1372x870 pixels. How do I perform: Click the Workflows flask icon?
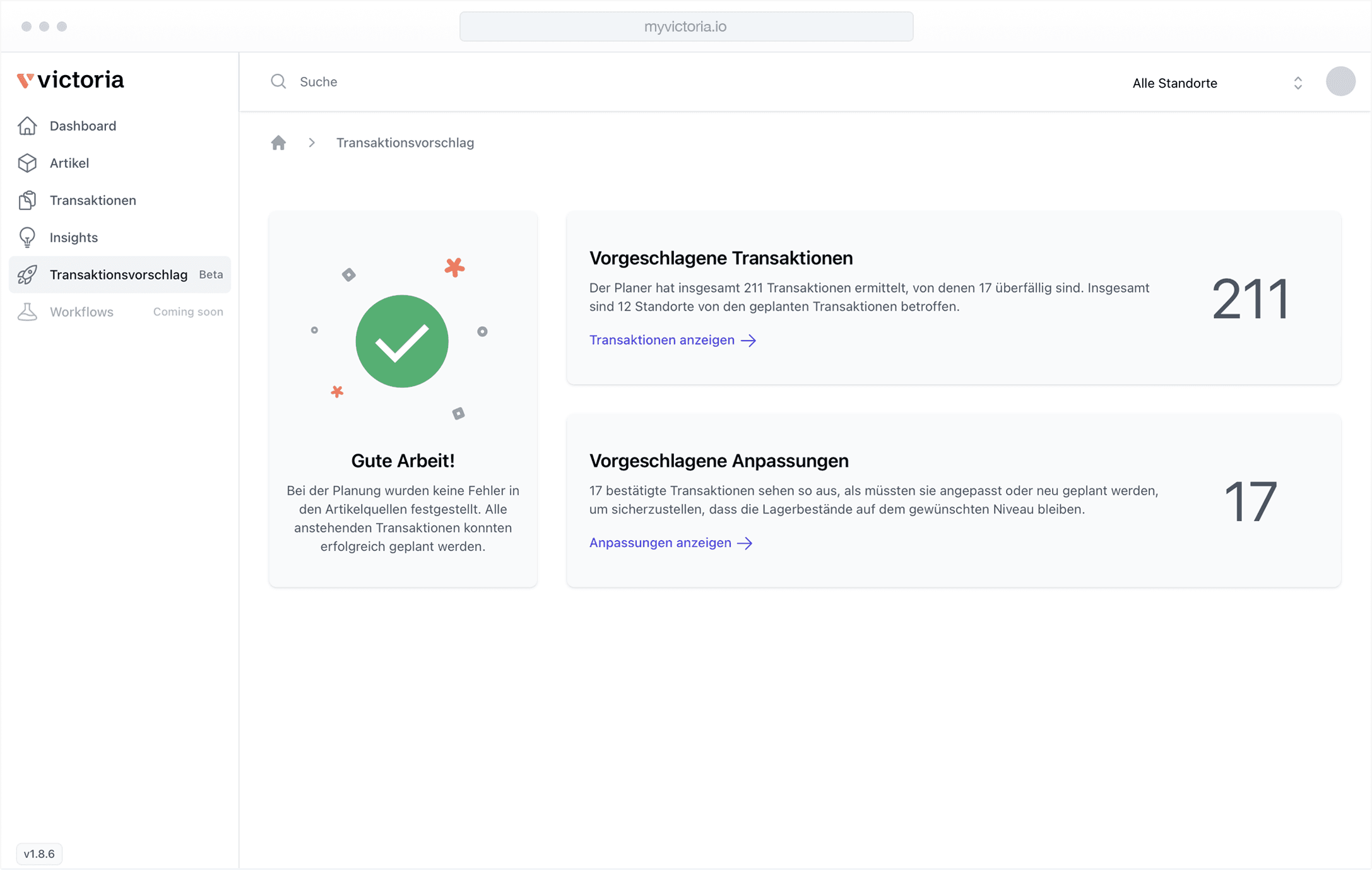coord(28,311)
